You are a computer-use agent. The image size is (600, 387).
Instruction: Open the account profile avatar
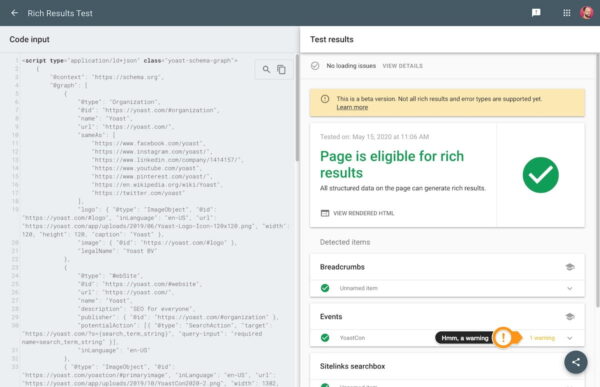click(x=587, y=13)
